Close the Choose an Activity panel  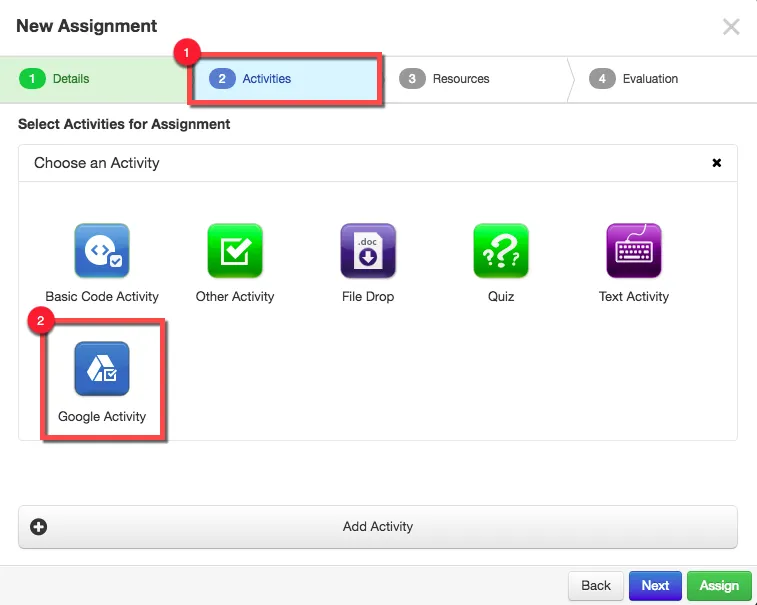click(717, 163)
